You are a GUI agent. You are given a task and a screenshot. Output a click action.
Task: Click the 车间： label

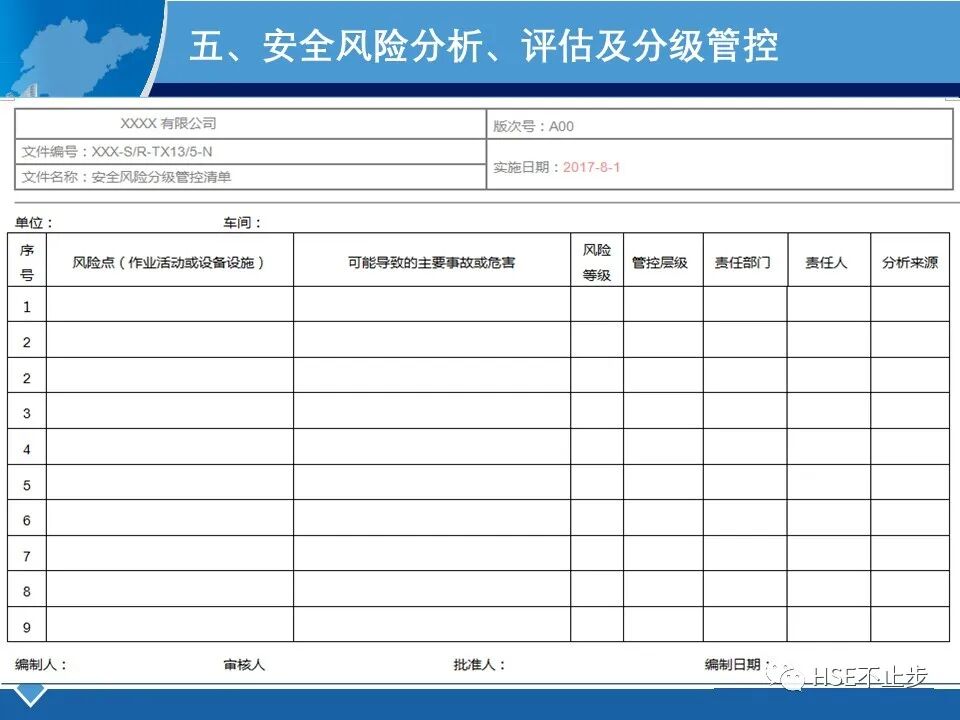[x=242, y=223]
